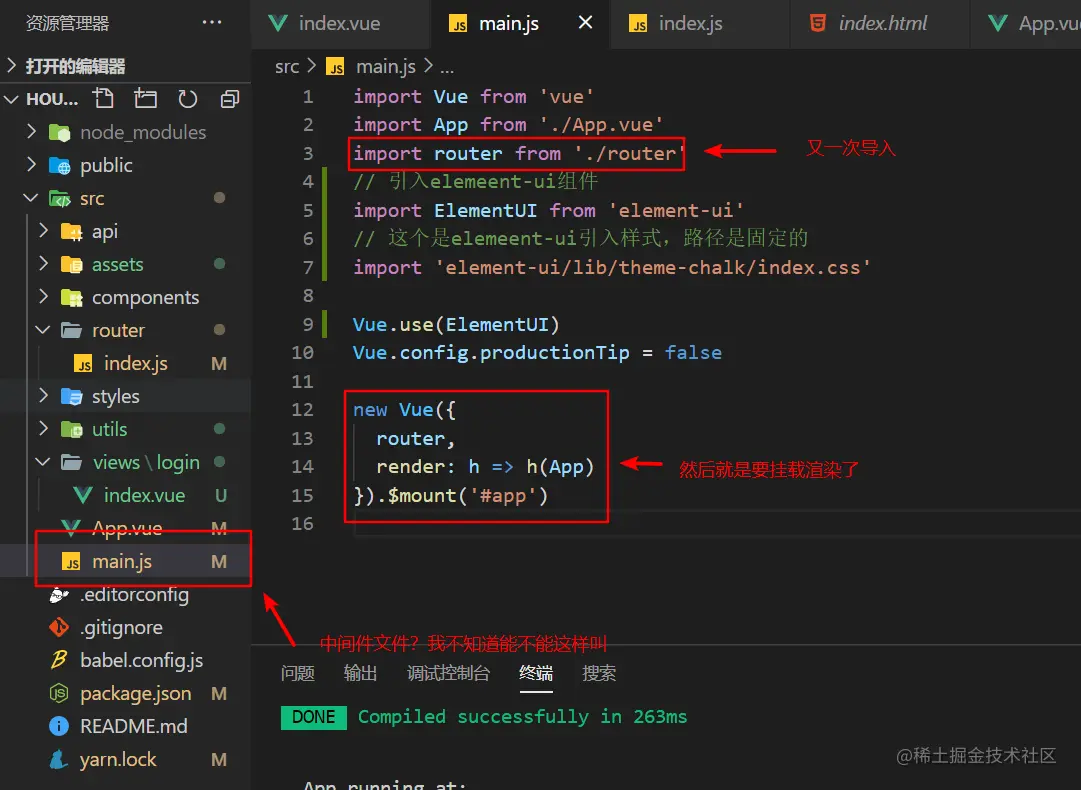This screenshot has width=1081, height=790.
Task: Click the code 'Vue.use(ElementUI)'
Action: 456,325
